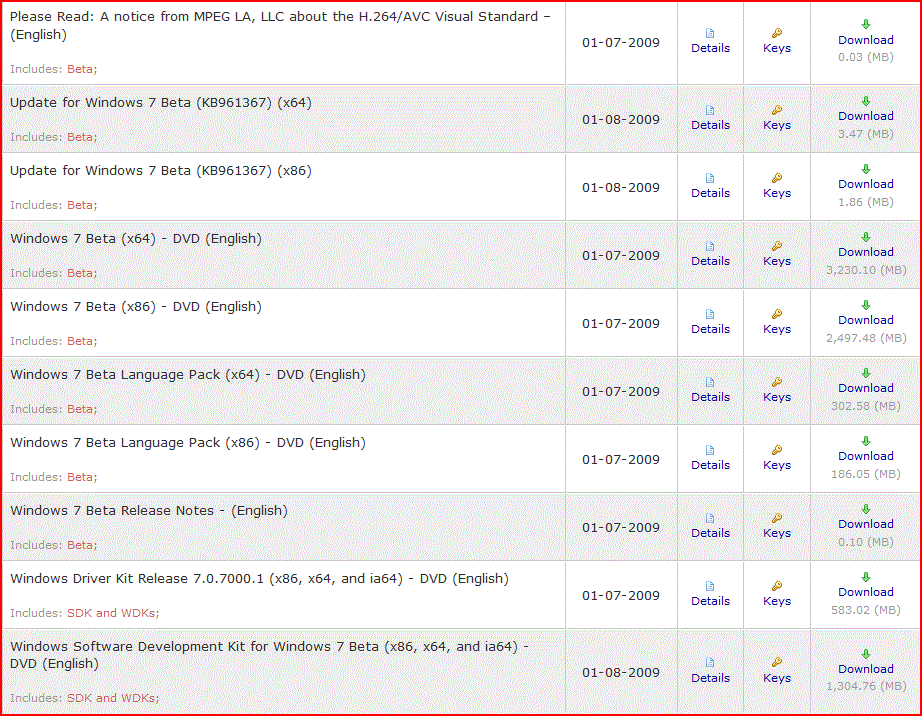922x716 pixels.
Task: Select file size 2,497.48 (MB)
Action: tap(866, 338)
